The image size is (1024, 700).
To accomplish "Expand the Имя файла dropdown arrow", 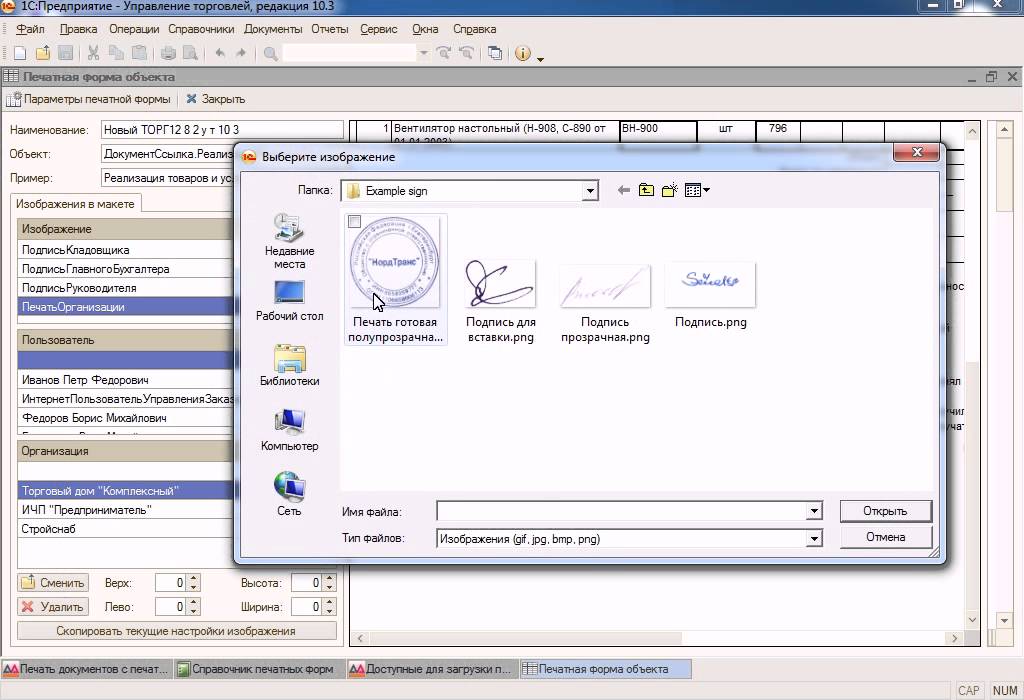I will click(814, 511).
